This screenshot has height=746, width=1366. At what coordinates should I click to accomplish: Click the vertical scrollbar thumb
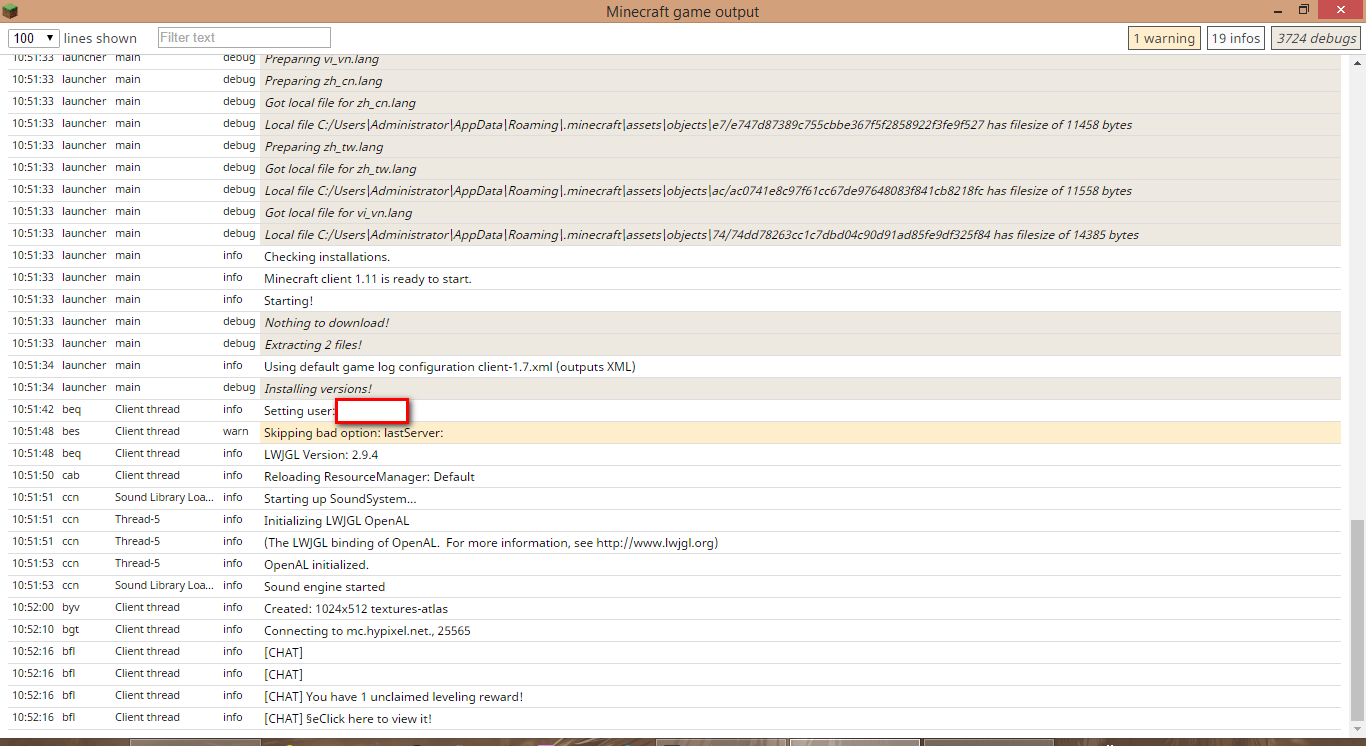click(x=1356, y=620)
